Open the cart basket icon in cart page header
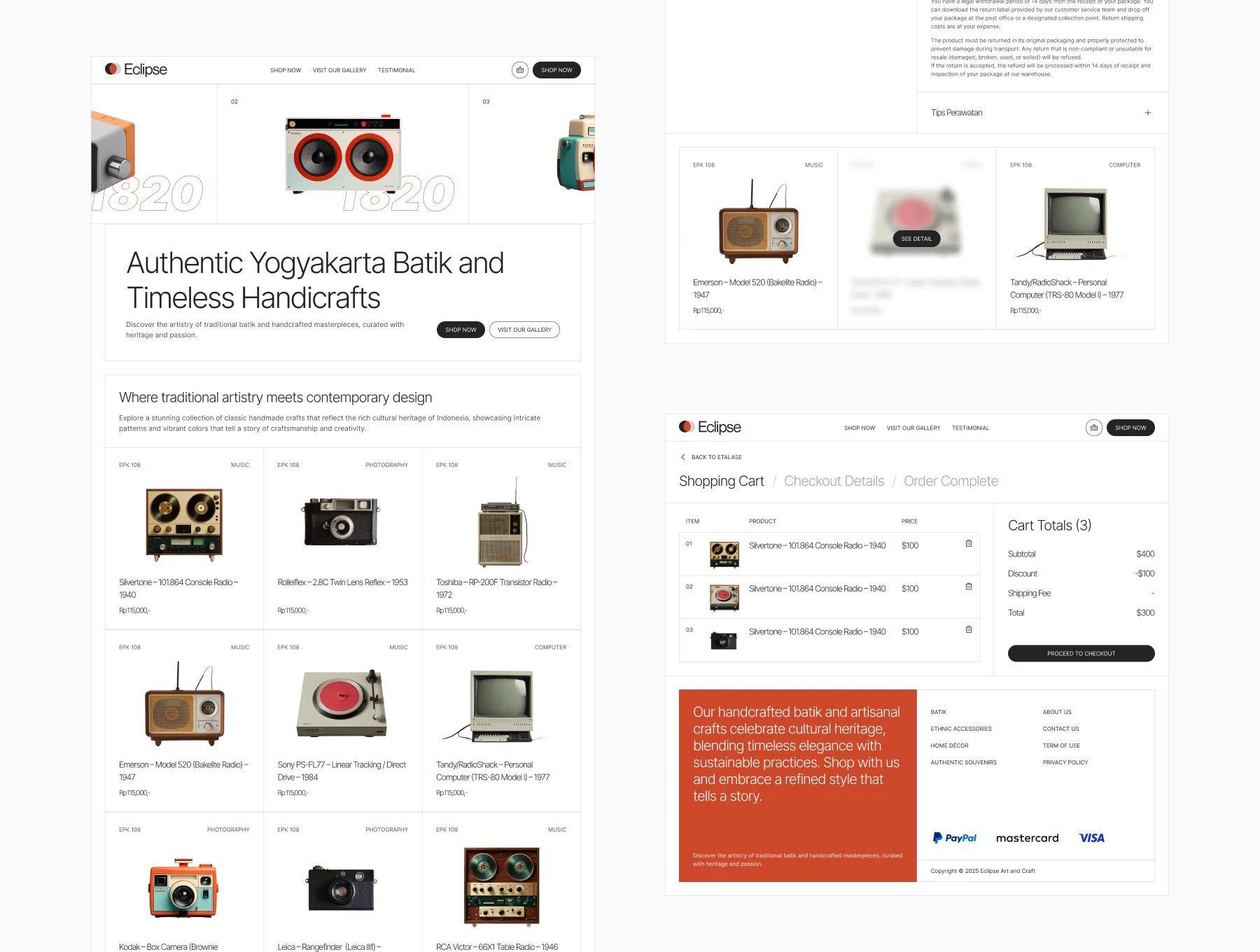 [1094, 428]
